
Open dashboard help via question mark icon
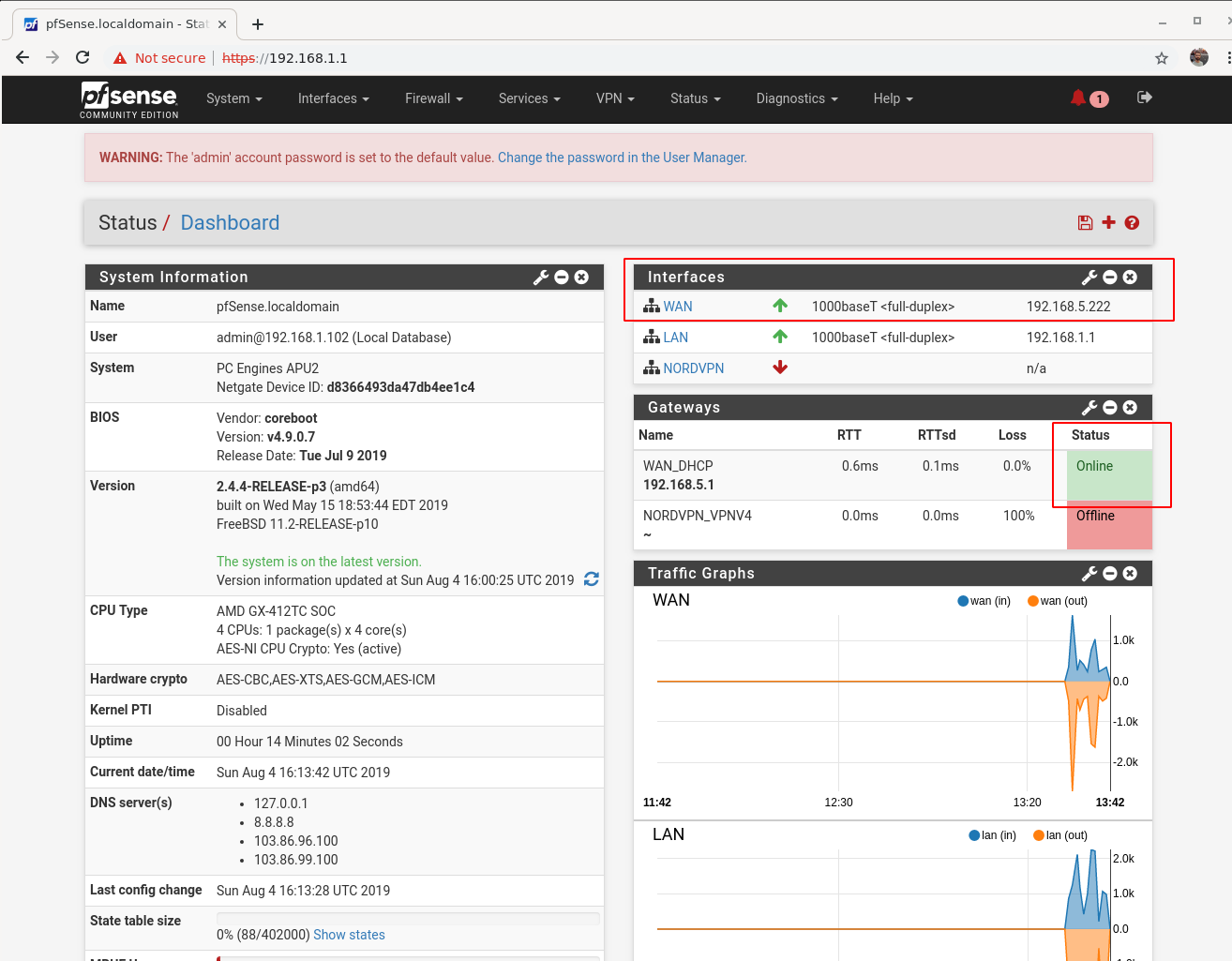[1132, 222]
